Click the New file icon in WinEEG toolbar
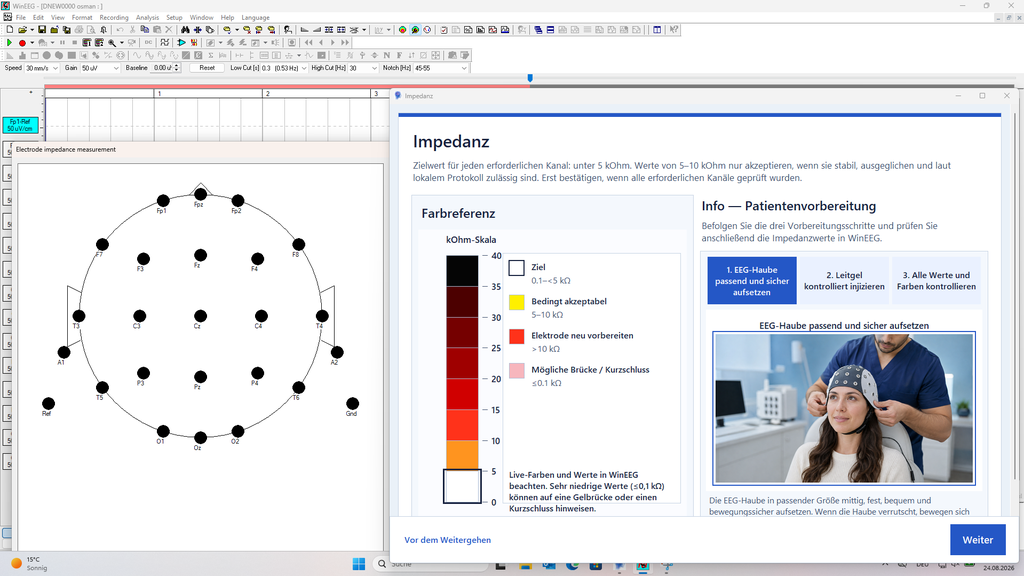1024x576 pixels. click(x=10, y=29)
